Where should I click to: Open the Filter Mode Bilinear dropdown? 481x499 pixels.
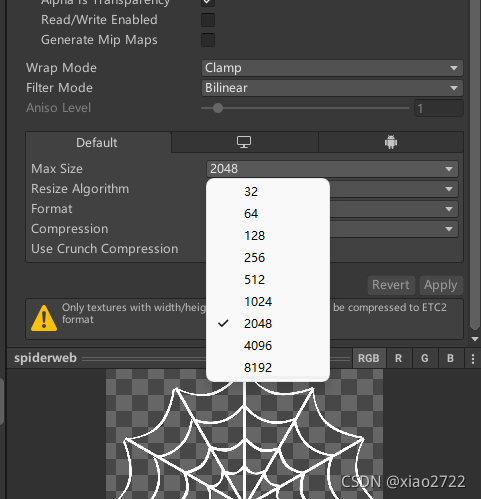click(x=332, y=88)
